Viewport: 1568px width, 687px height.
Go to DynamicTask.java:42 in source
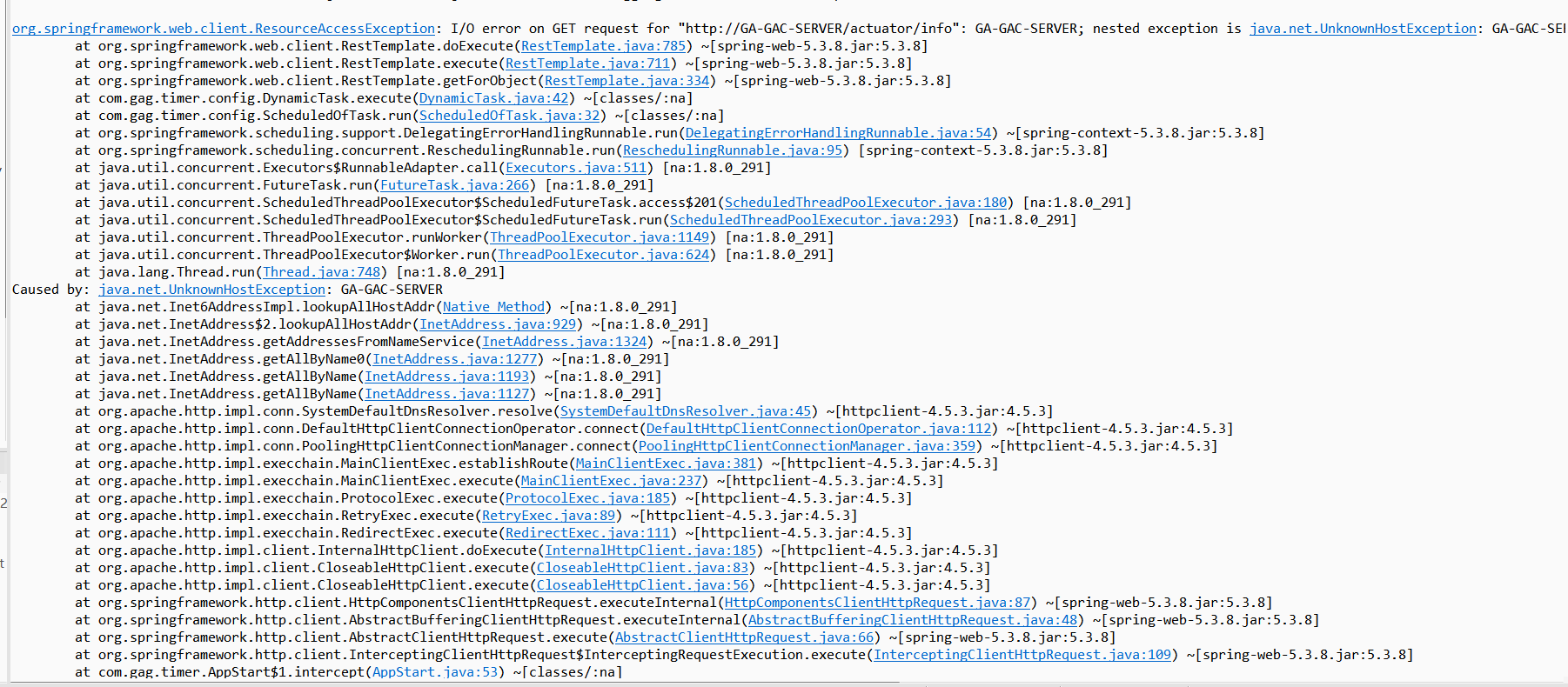494,98
